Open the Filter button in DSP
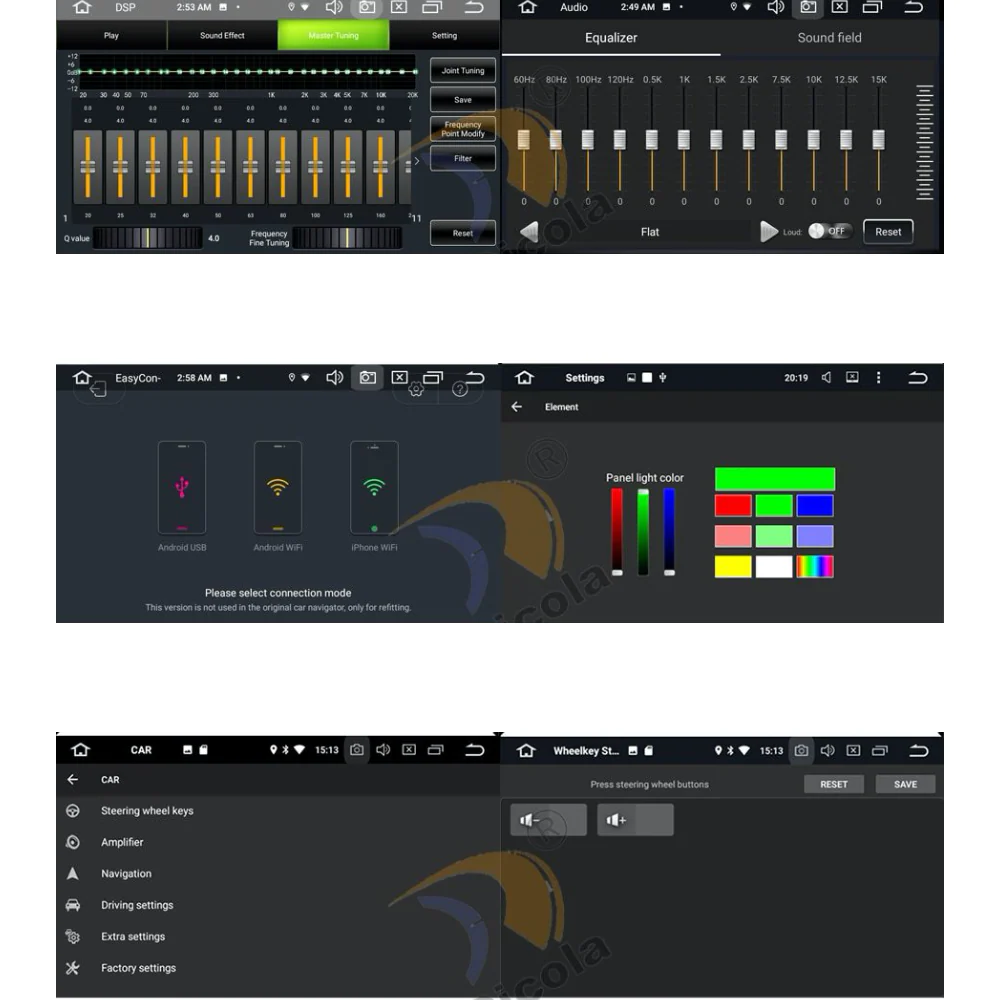This screenshot has width=1000, height=1000. pyautogui.click(x=463, y=159)
